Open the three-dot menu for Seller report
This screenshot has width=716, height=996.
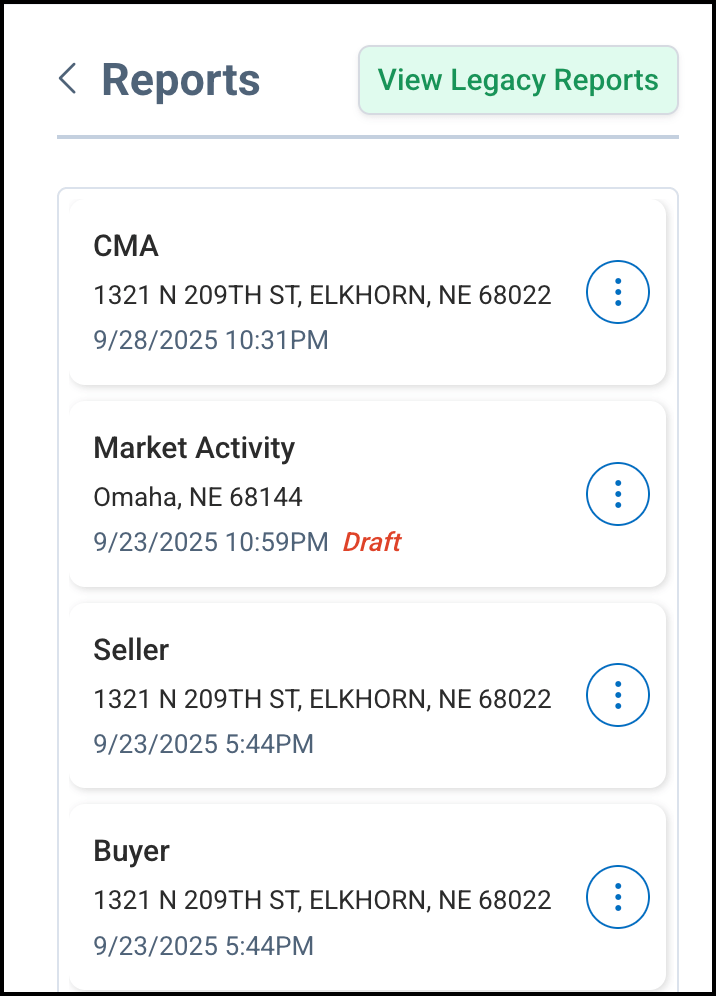coord(617,695)
